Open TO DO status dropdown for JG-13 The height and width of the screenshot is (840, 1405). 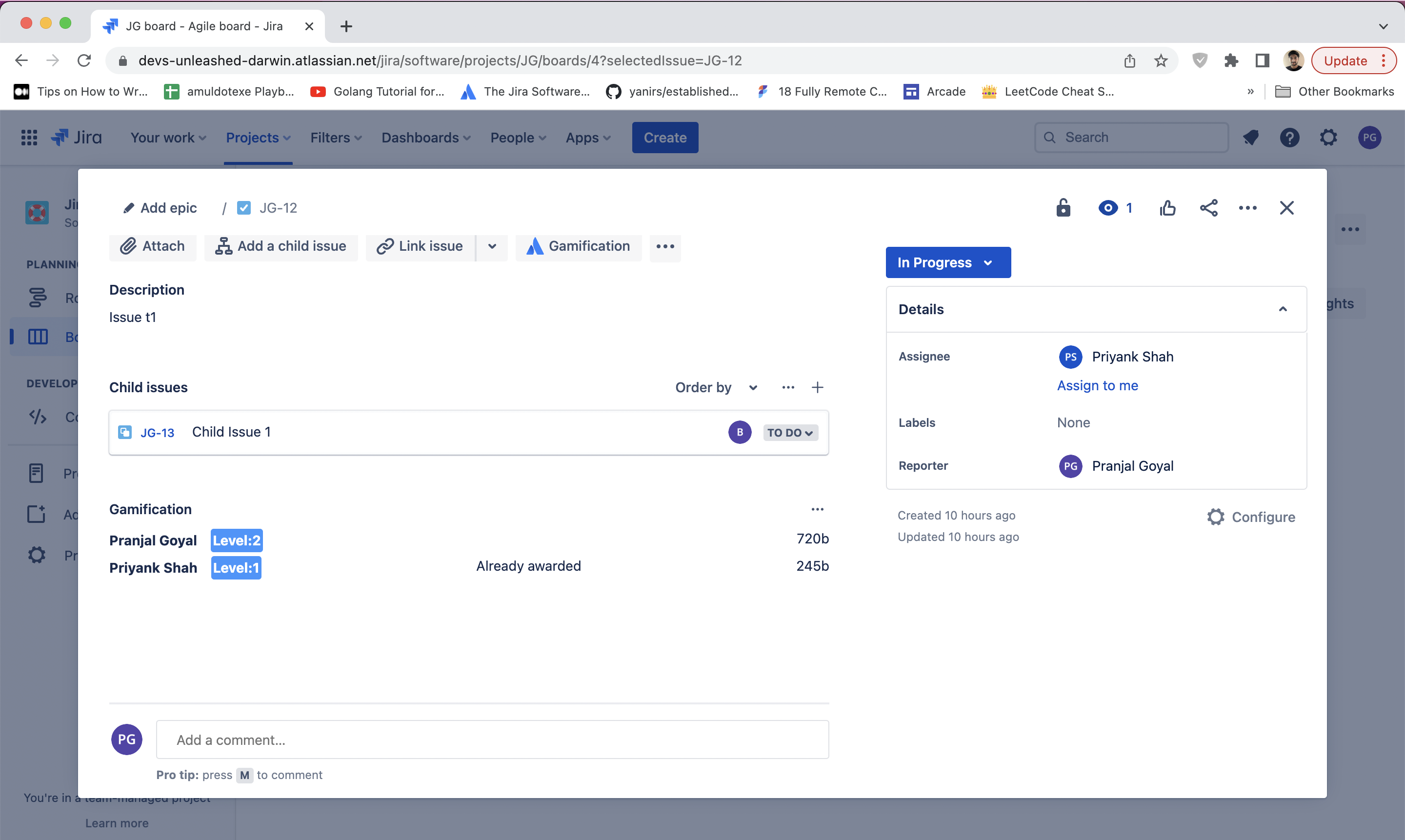pos(790,433)
